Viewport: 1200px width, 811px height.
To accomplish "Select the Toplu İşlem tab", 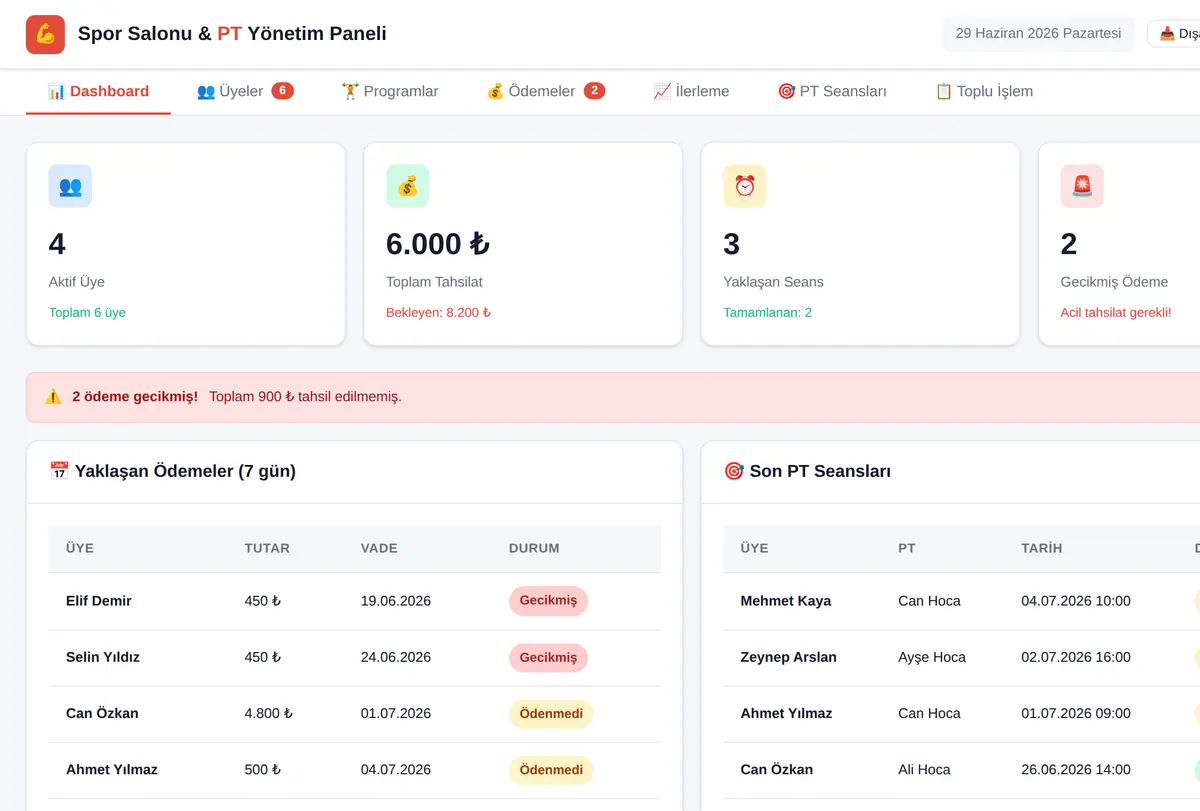I will tap(984, 91).
